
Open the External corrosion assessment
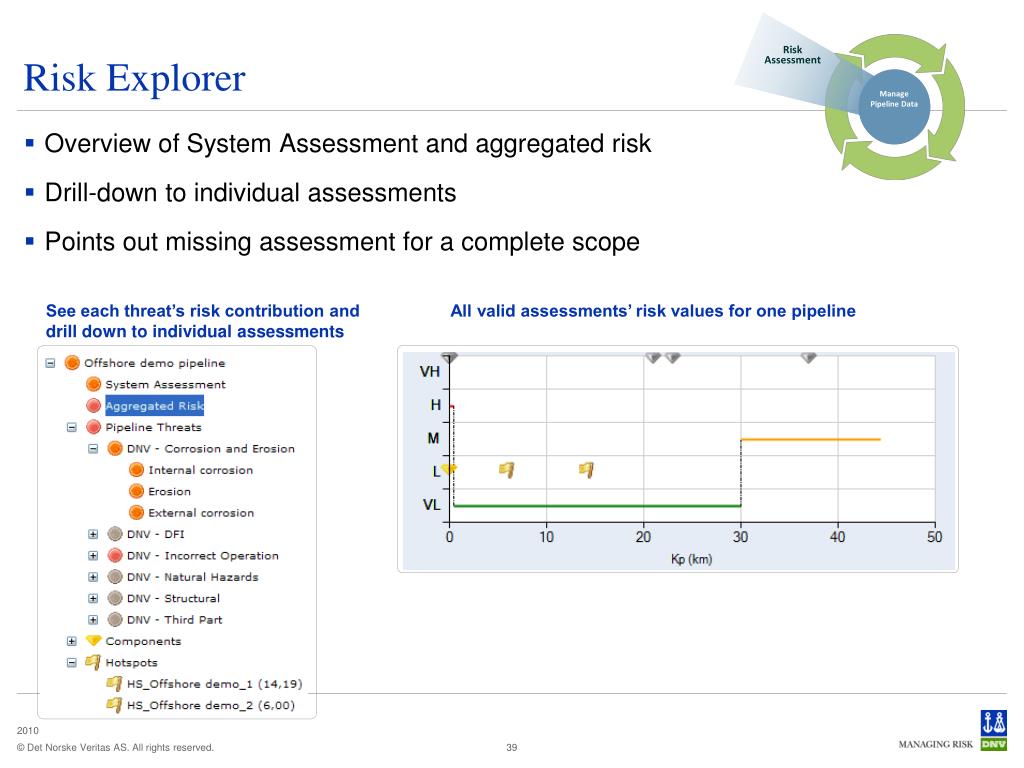coord(201,513)
